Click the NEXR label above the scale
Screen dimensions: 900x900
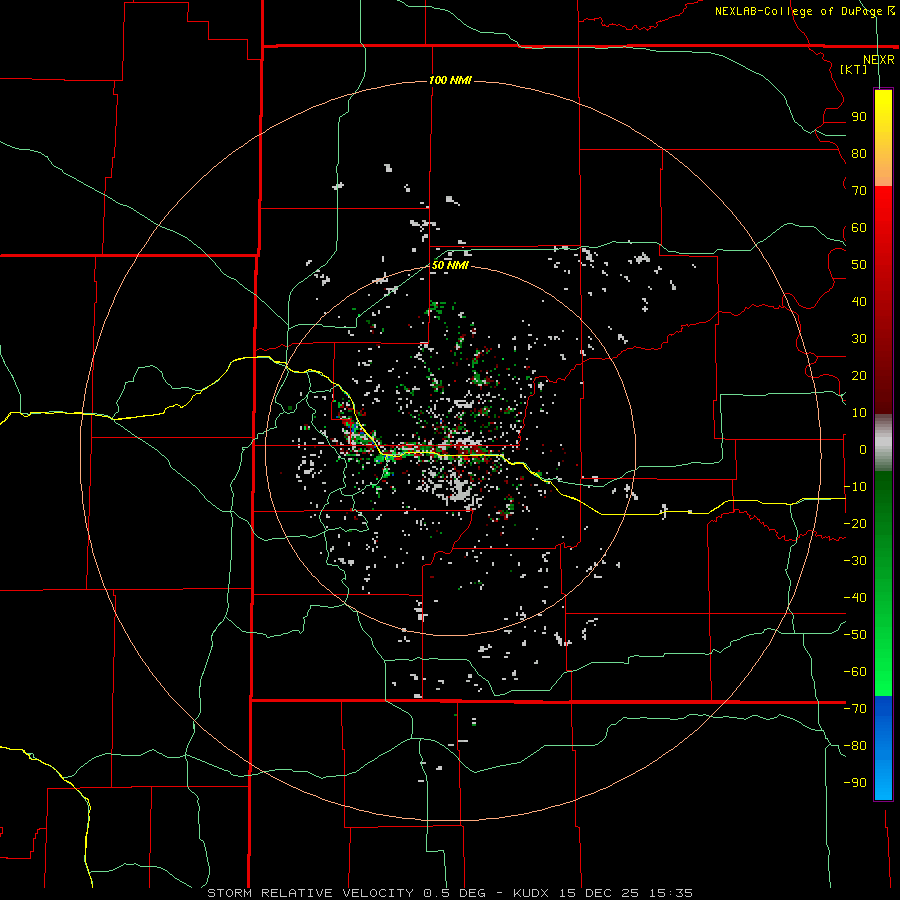click(879, 59)
